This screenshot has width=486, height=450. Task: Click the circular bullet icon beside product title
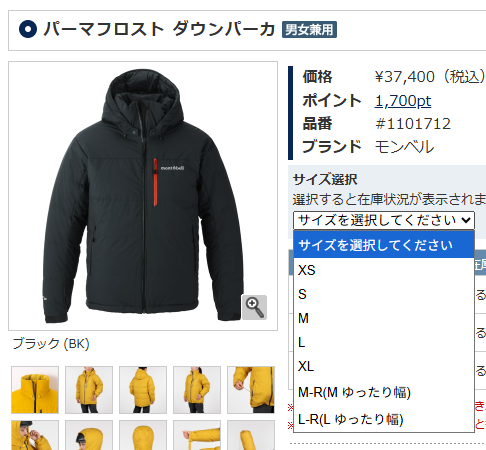[x=28, y=29]
